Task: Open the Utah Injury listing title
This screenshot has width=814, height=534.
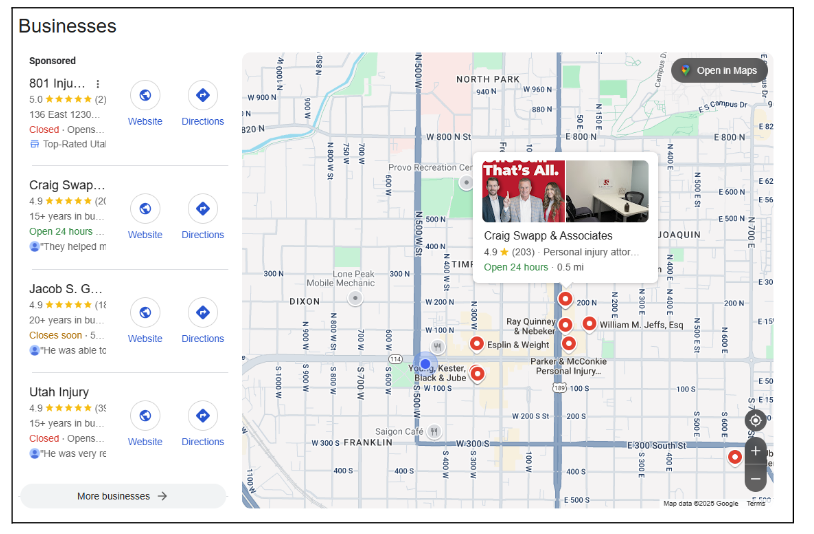Action: [59, 392]
